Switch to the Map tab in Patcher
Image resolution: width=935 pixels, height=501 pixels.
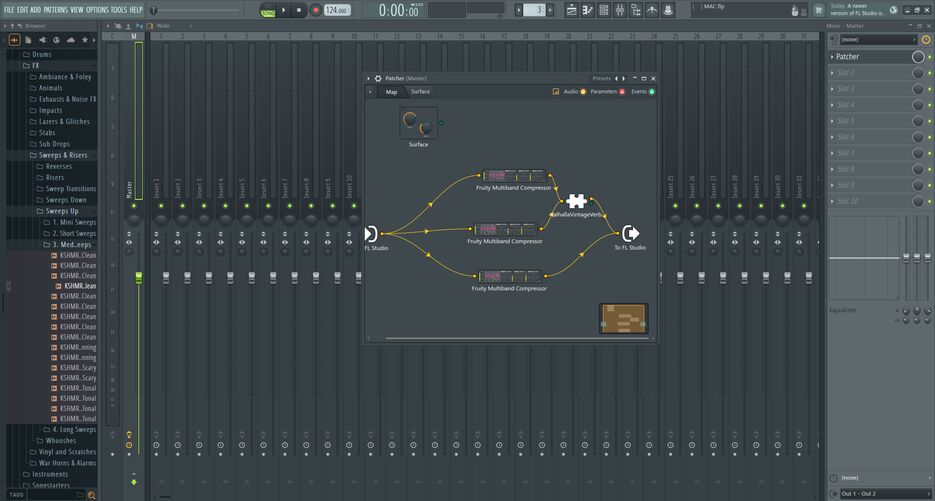[391, 92]
